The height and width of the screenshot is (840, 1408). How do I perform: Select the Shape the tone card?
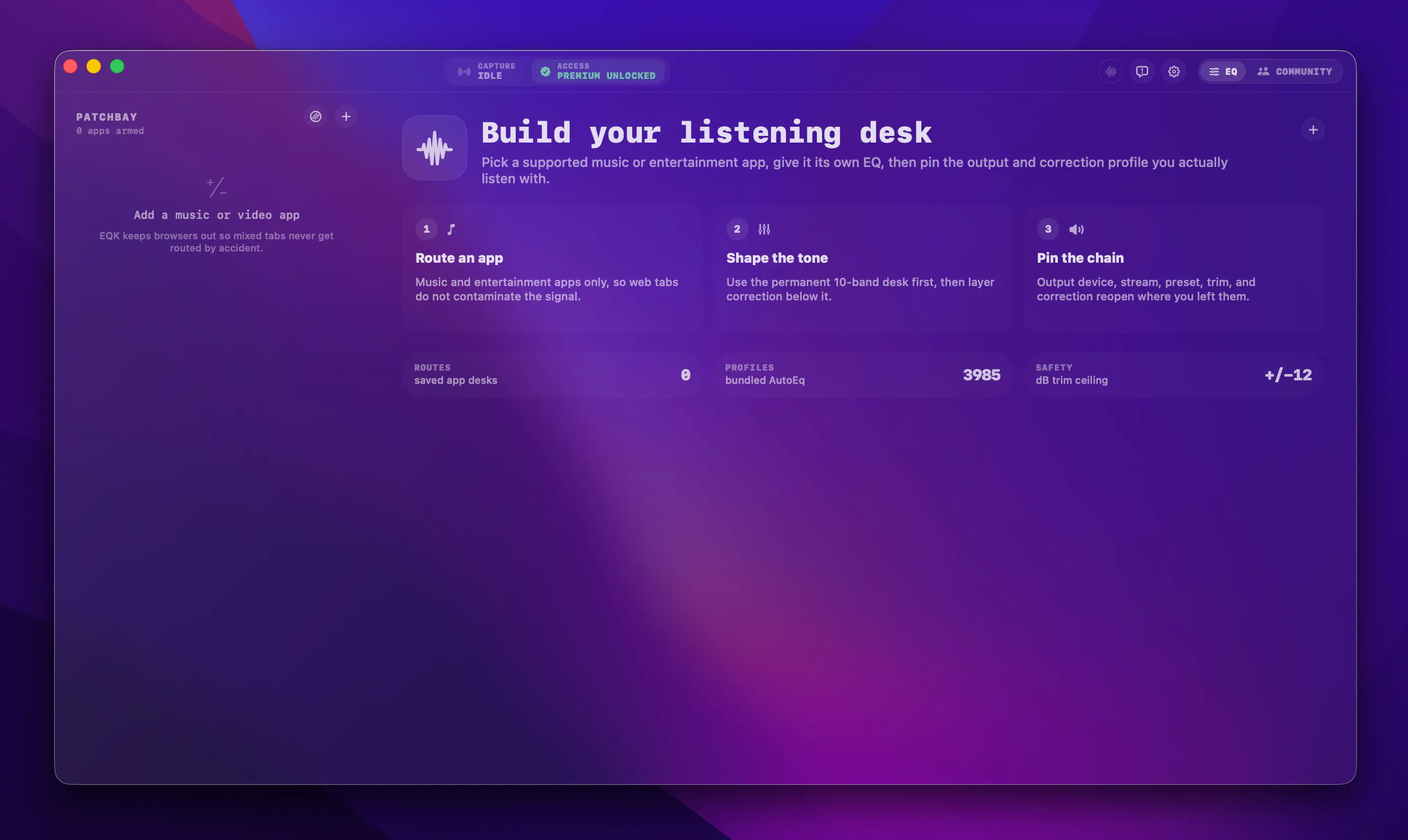coord(862,268)
